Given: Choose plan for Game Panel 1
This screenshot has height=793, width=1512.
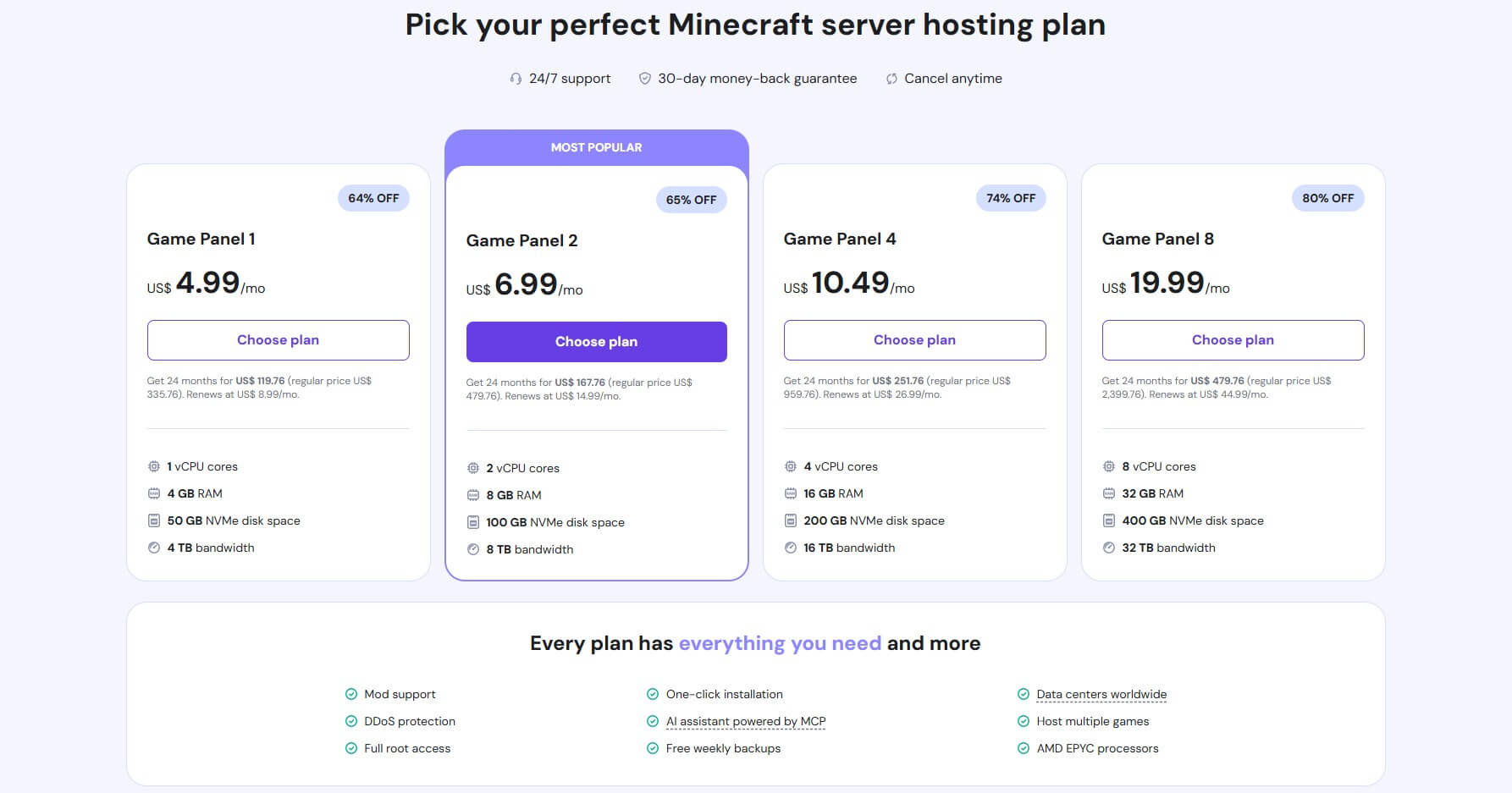Looking at the screenshot, I should pyautogui.click(x=278, y=339).
